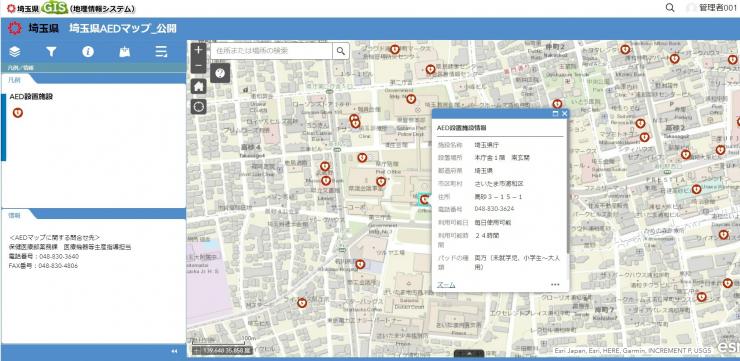Viewport: 740px width, 361px height.
Task: Open the 管理者001 user account menu
Action: (x=713, y=8)
